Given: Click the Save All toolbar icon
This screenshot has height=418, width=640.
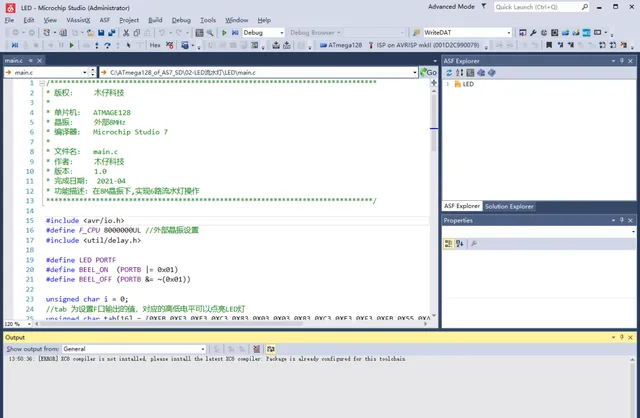Looking at the screenshot, I should pyautogui.click(x=111, y=33).
